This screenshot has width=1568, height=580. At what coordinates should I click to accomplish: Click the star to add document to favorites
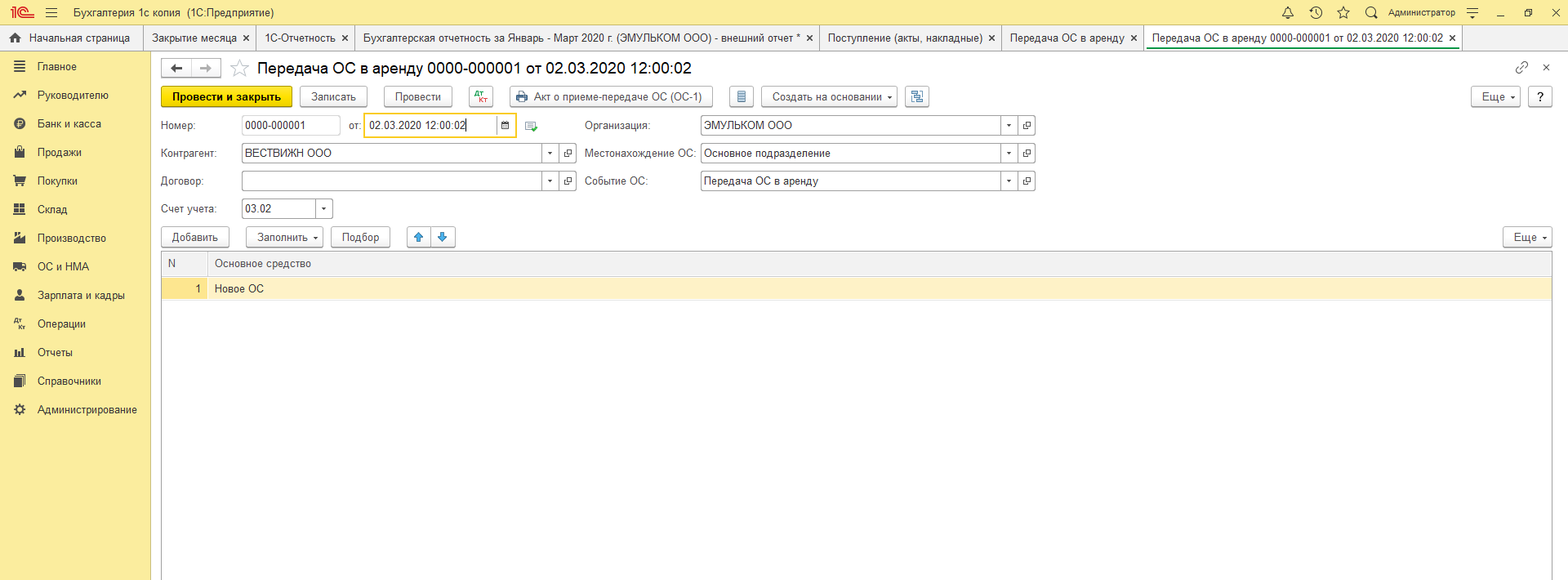pyautogui.click(x=239, y=69)
